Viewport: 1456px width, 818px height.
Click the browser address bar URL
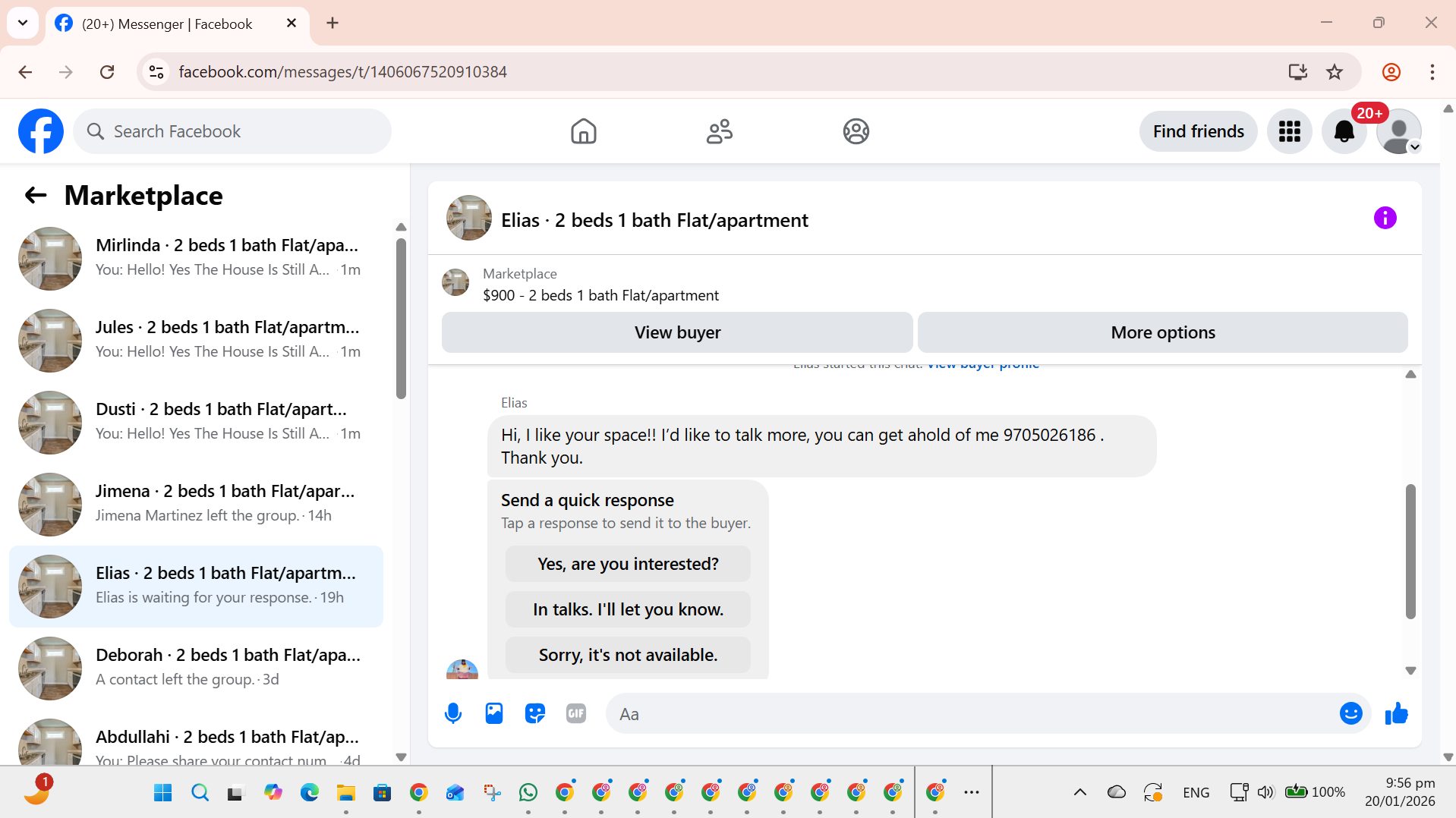pos(342,72)
